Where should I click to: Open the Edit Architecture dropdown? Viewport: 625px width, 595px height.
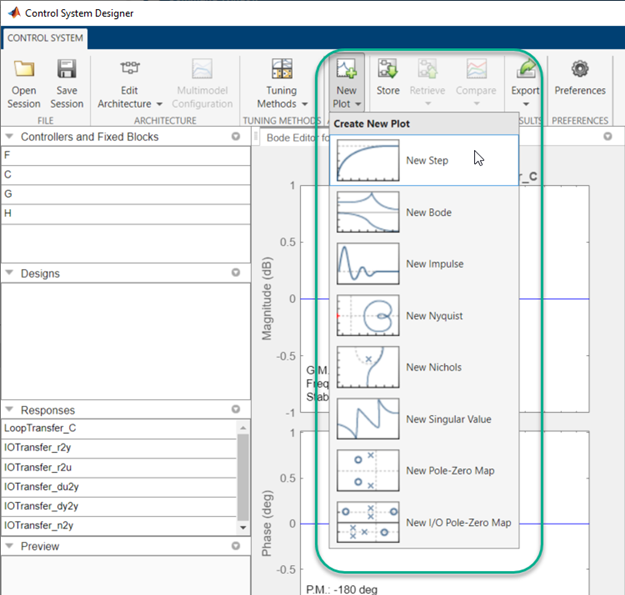(x=130, y=97)
